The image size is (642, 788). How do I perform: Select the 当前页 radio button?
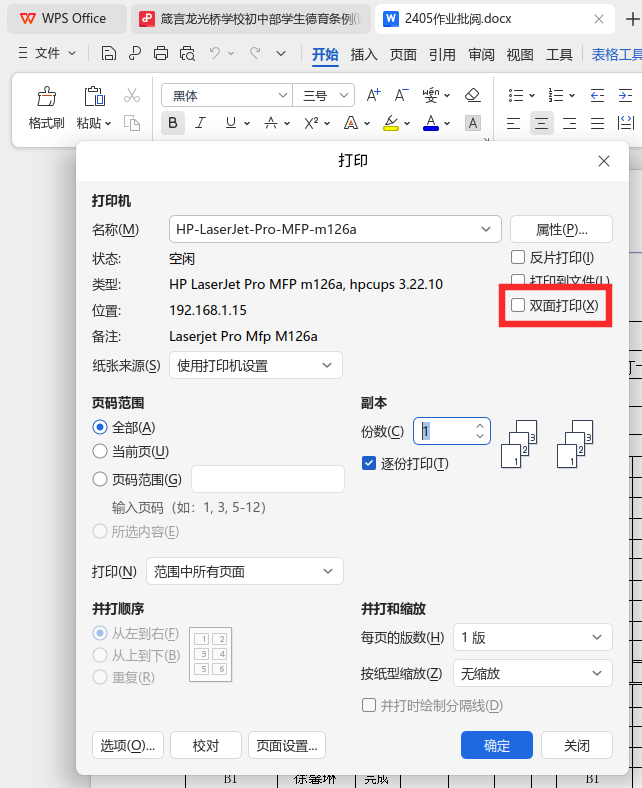(x=100, y=451)
